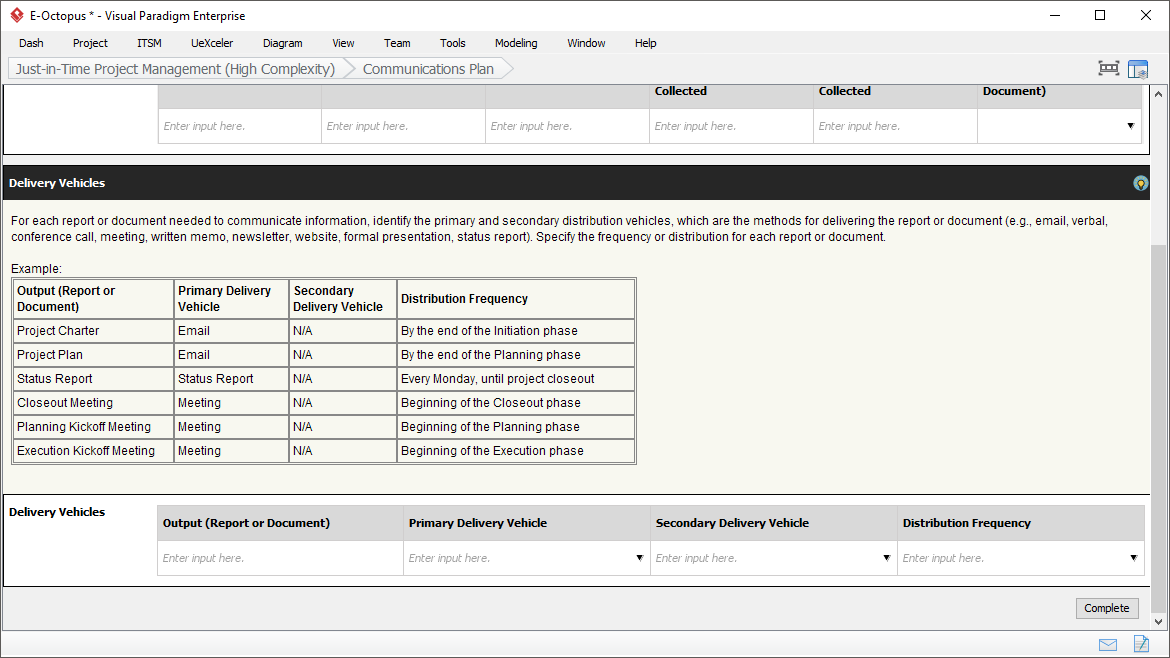Screen dimensions: 1170x658
Task: Click the scroll-down arrow on vertical scrollbar
Action: pyautogui.click(x=1159, y=620)
